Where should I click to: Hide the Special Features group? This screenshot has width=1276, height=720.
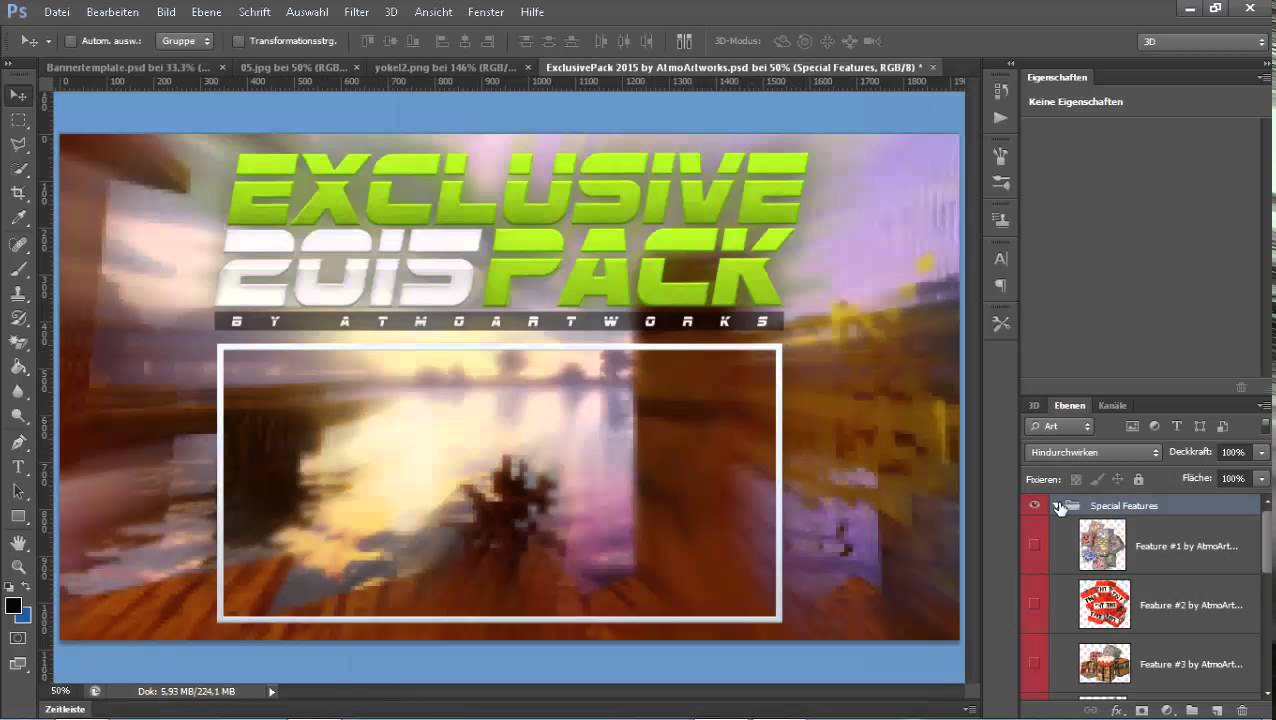coord(1034,505)
